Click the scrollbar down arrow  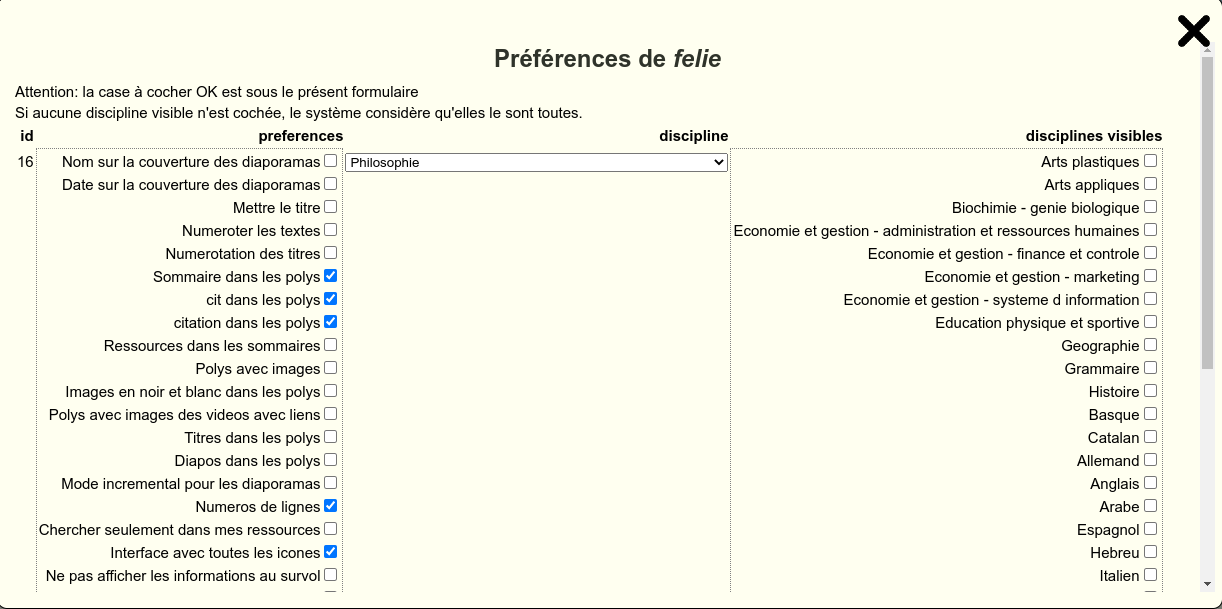click(1207, 583)
